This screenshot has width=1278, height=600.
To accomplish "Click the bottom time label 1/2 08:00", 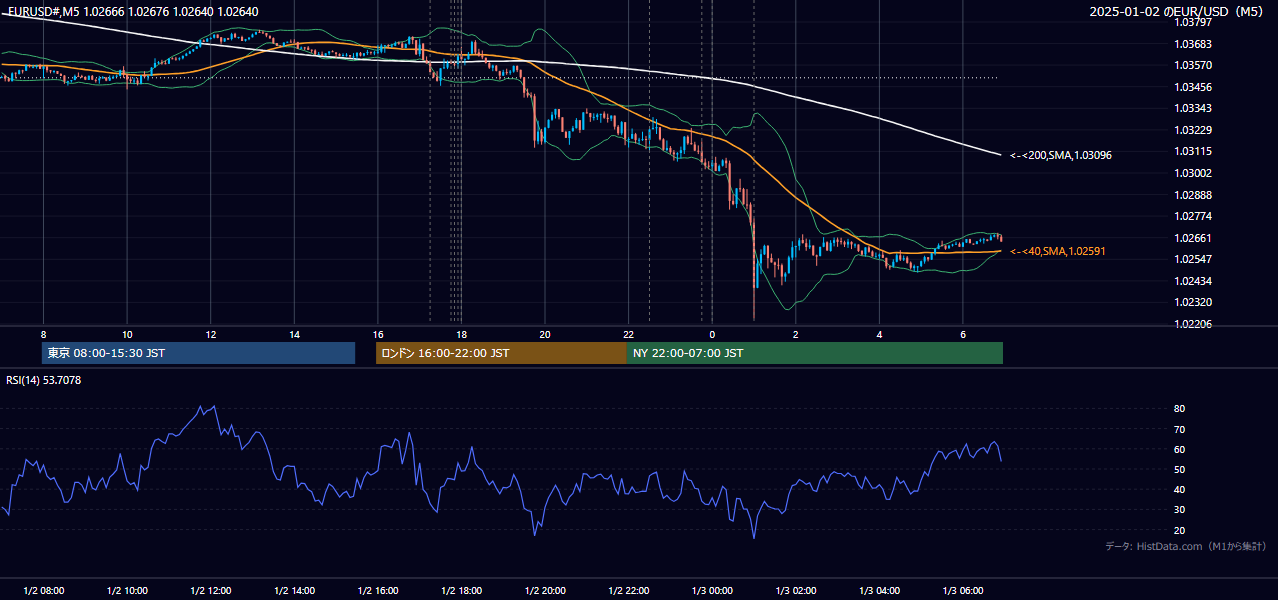I will coord(43,591).
